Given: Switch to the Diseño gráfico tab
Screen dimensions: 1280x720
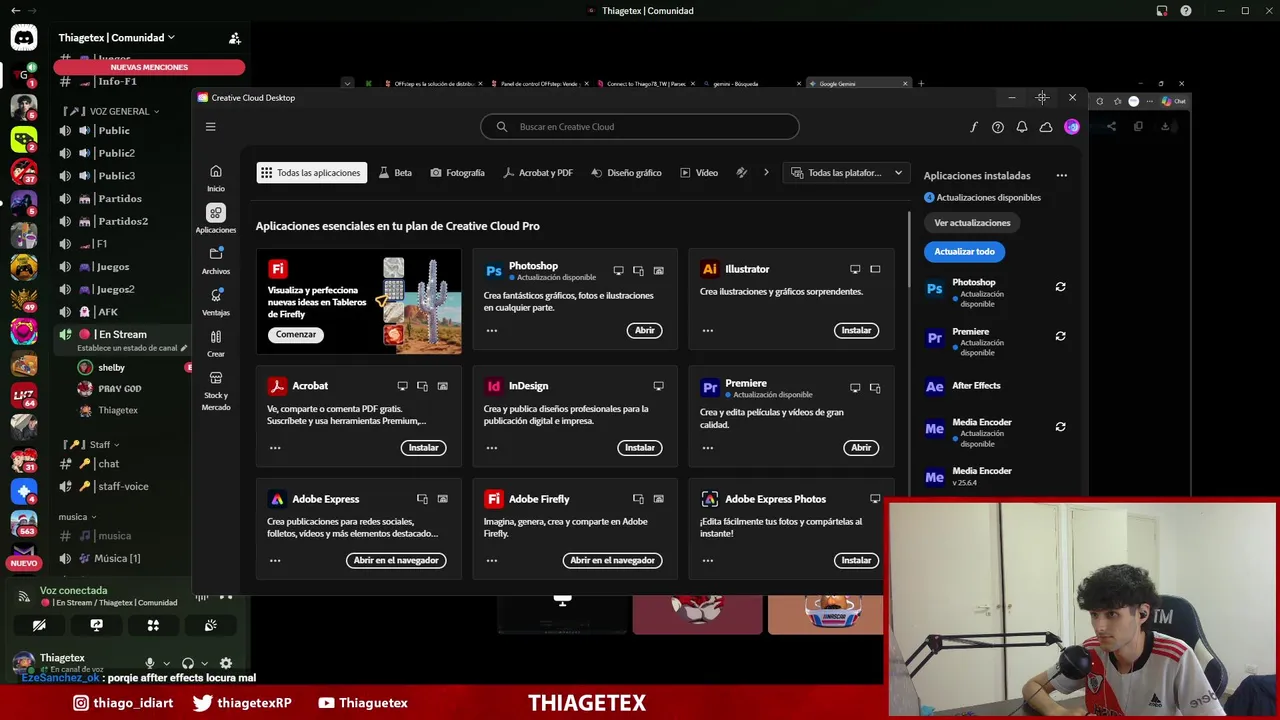Looking at the screenshot, I should click(x=626, y=173).
